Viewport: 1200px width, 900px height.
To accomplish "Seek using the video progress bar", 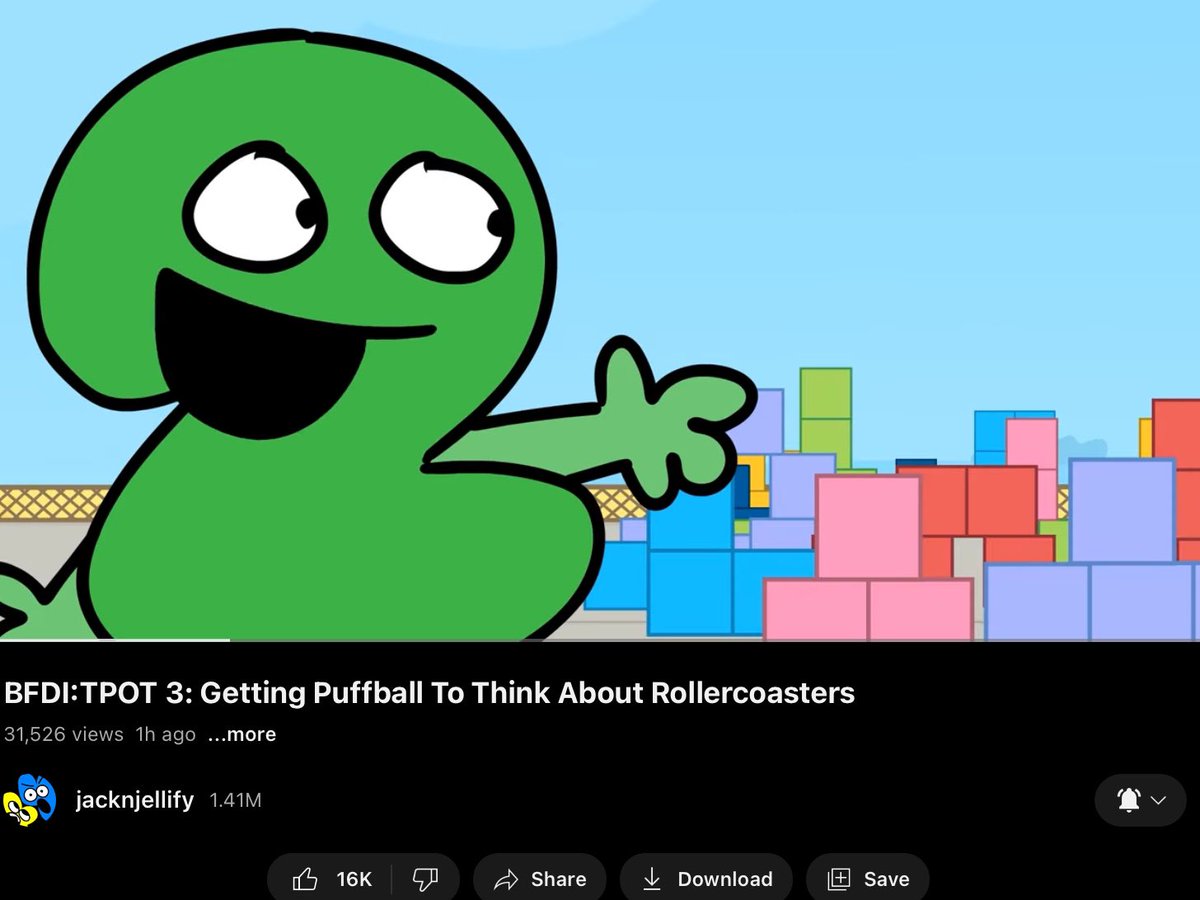I will [600, 639].
